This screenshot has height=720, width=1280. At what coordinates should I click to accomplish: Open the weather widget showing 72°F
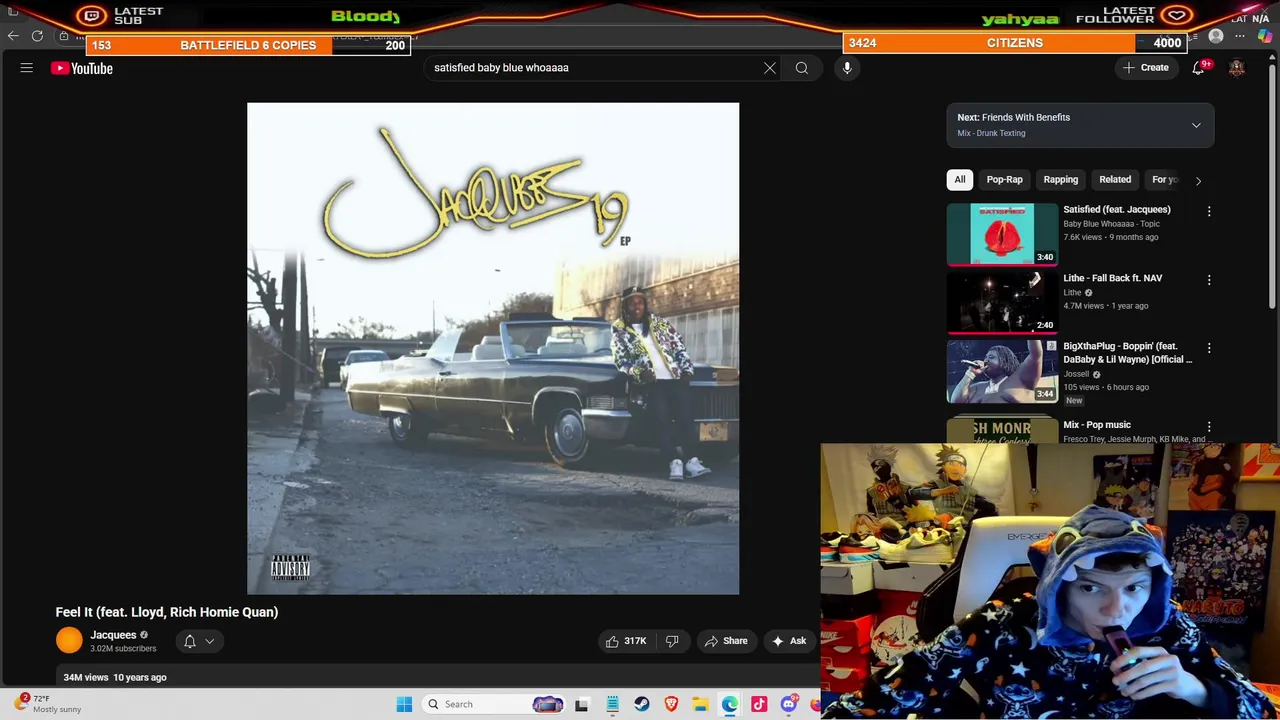tap(48, 704)
